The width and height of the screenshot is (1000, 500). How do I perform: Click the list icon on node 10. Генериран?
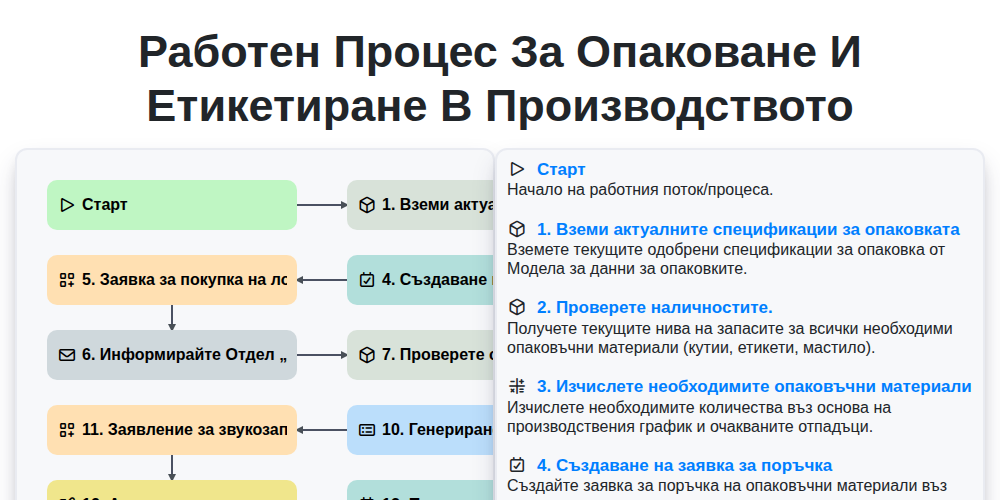coord(367,430)
